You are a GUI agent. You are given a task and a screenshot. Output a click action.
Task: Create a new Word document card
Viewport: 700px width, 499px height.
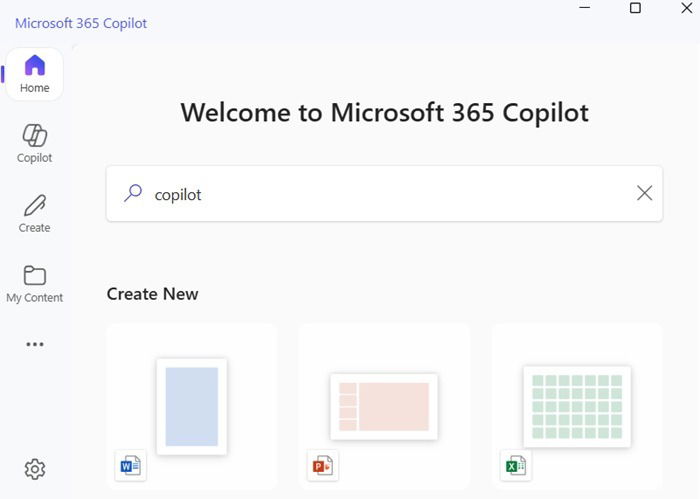tap(192, 406)
